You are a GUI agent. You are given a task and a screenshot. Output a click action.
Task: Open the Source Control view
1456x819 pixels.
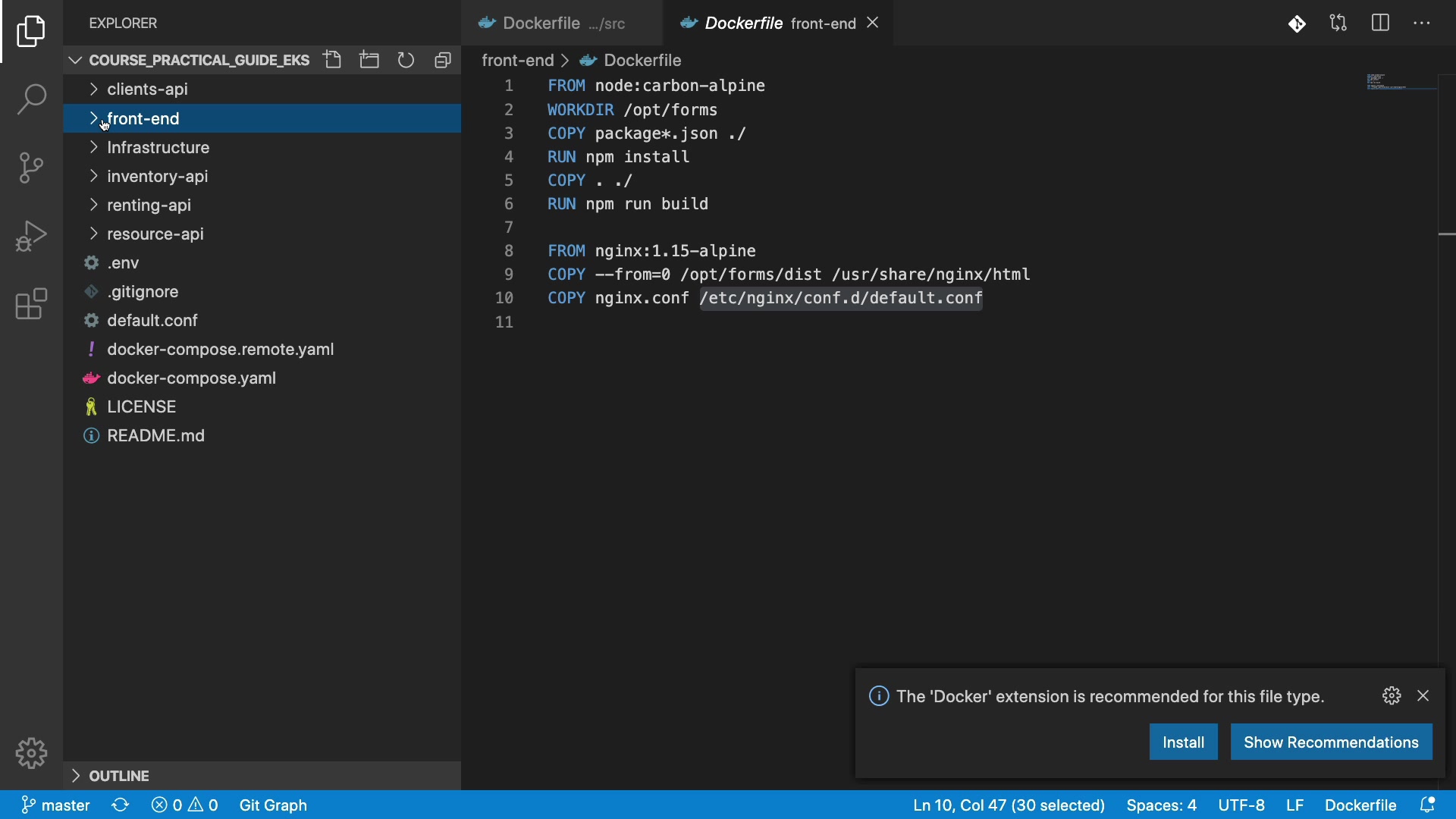[x=31, y=168]
